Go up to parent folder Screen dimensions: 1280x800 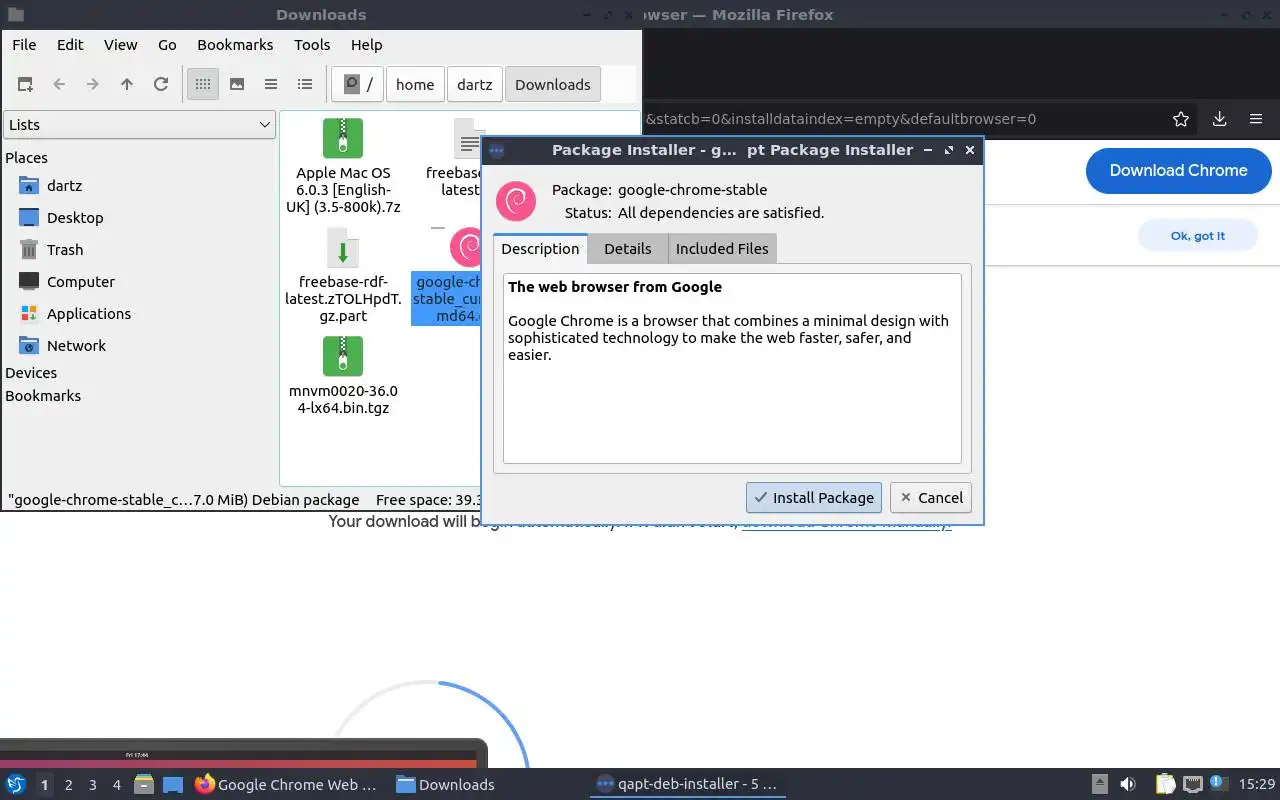pyautogui.click(x=127, y=85)
